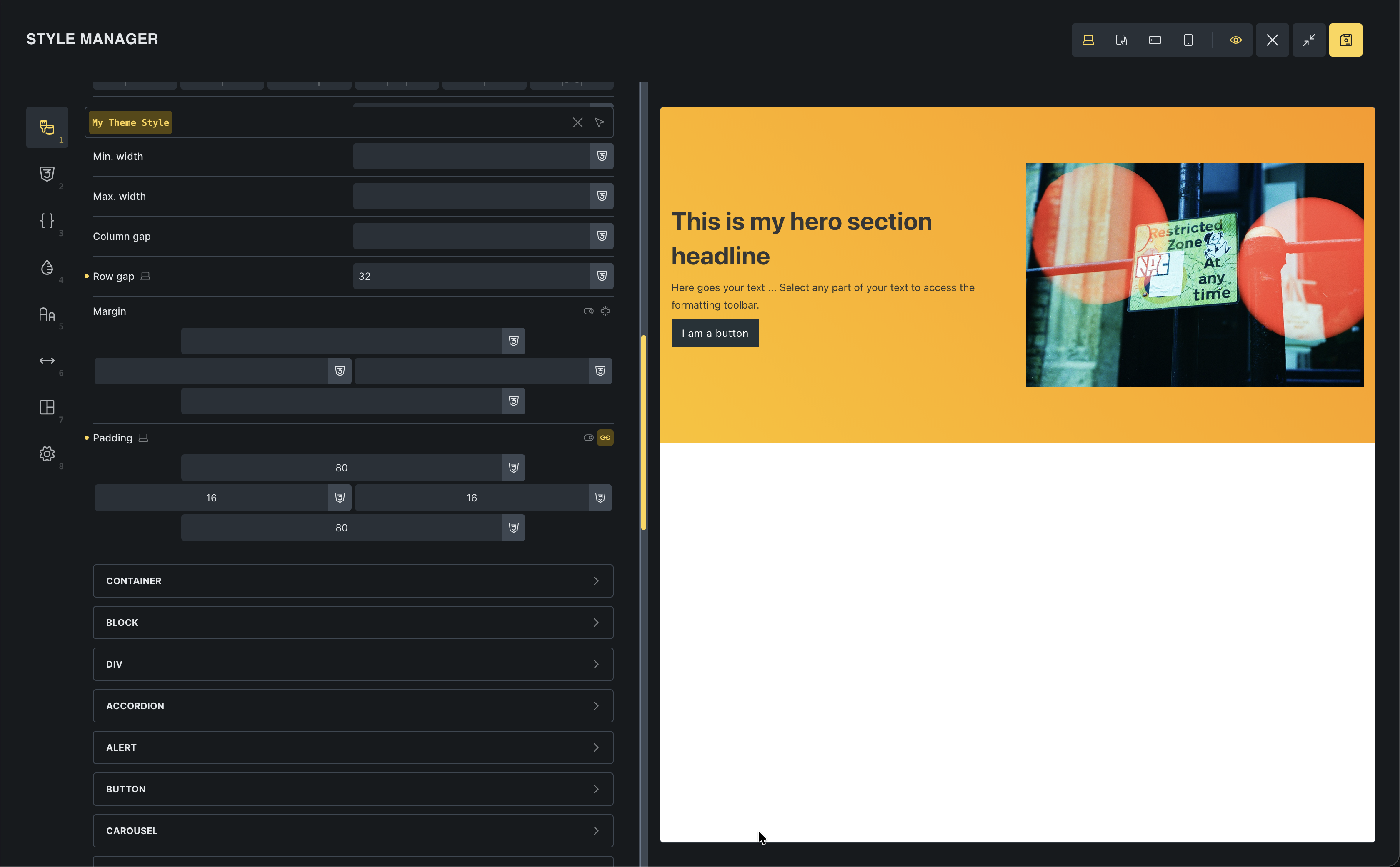Remove My Theme Style with X

coord(577,123)
